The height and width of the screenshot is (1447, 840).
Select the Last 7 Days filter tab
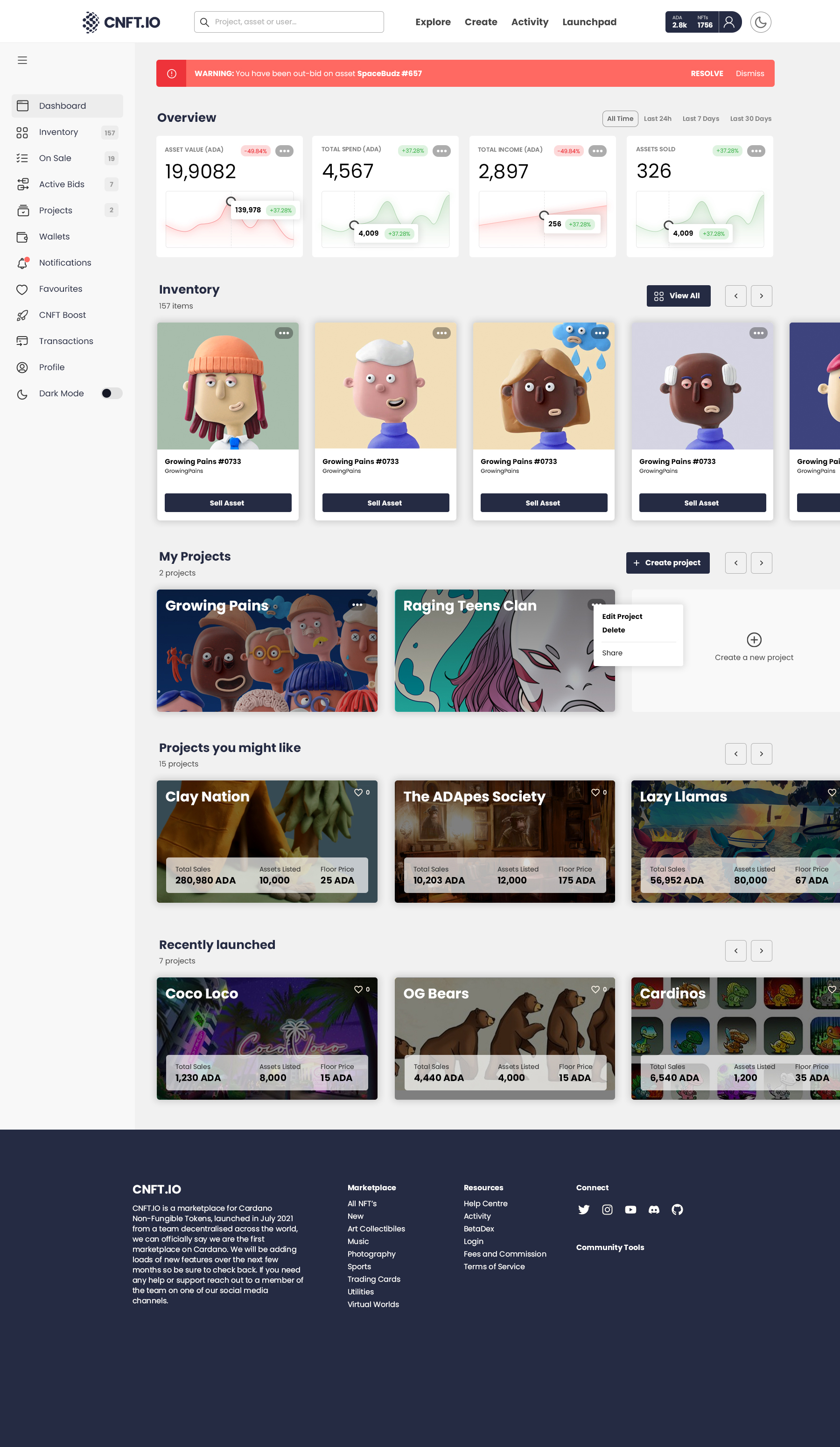coord(700,118)
